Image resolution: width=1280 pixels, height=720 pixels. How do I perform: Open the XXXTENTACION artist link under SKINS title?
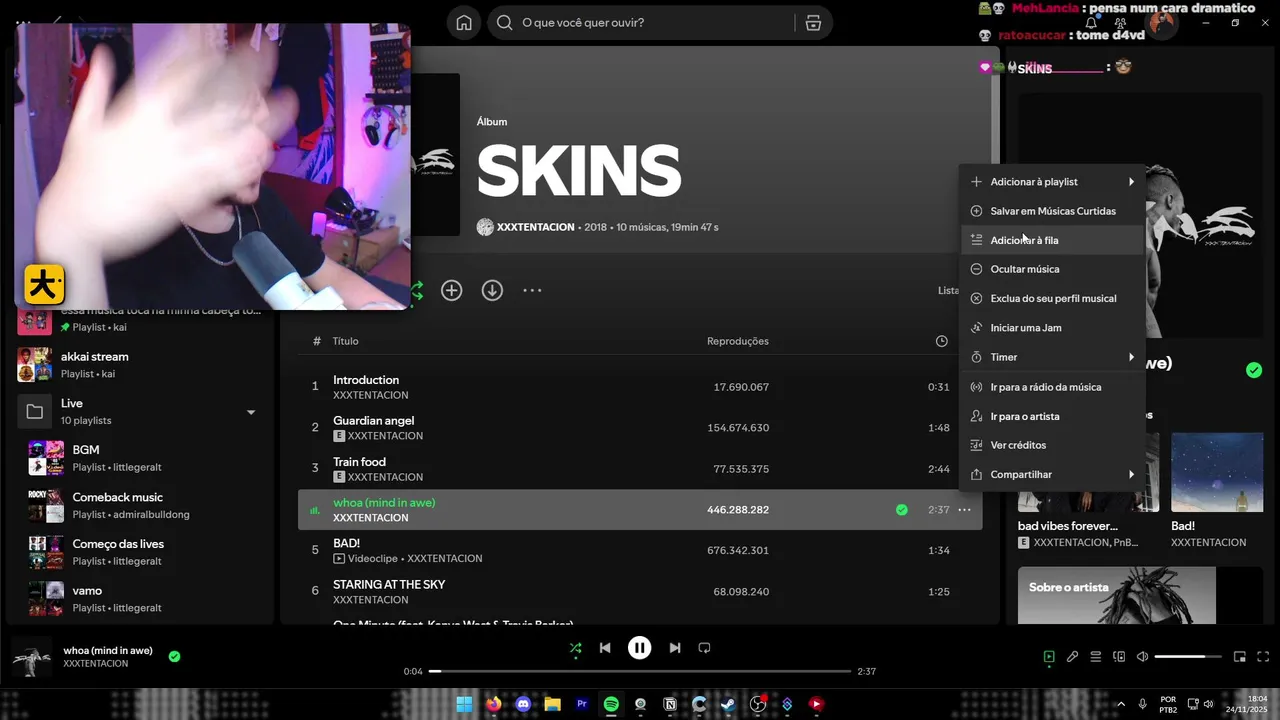pyautogui.click(x=535, y=227)
